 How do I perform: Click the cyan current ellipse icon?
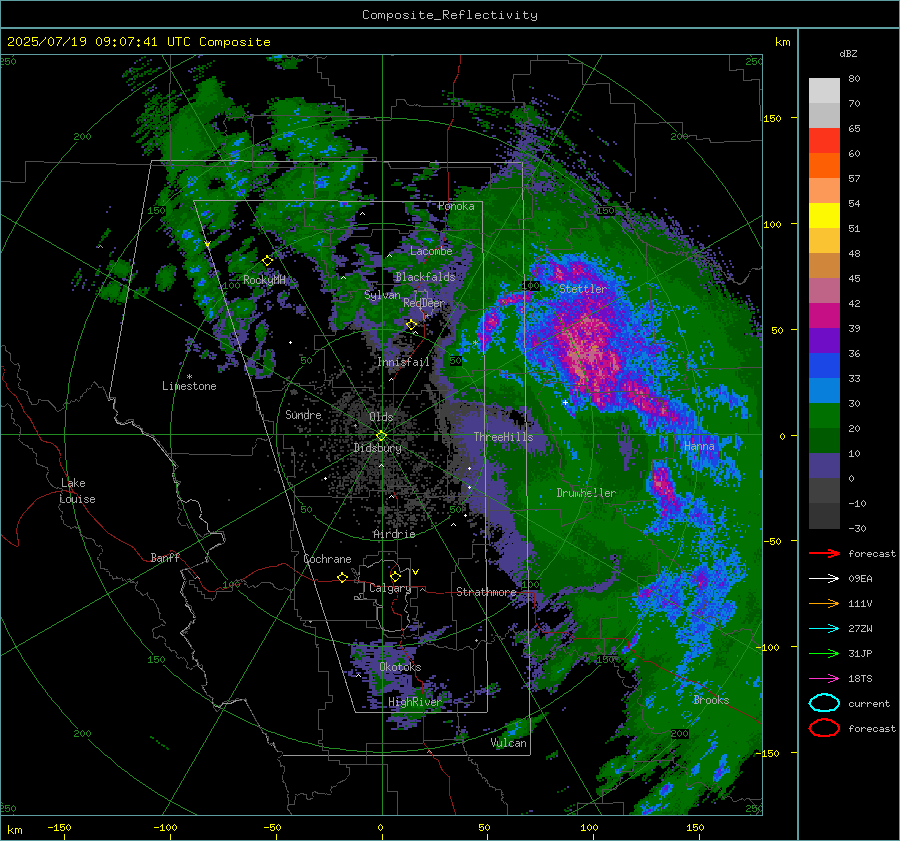click(824, 703)
